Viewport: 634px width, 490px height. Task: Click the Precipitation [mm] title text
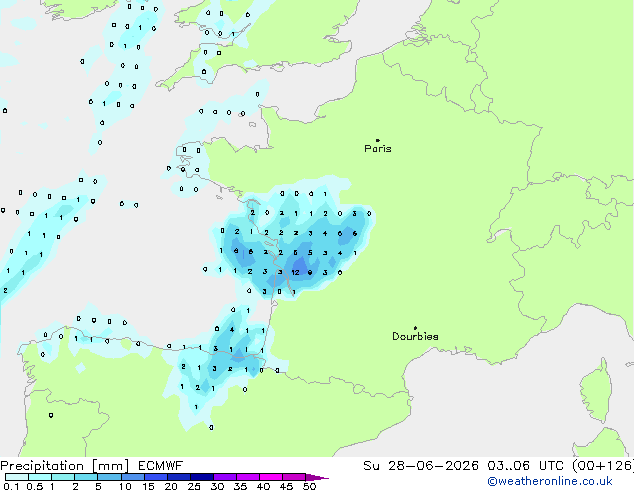[65, 466]
